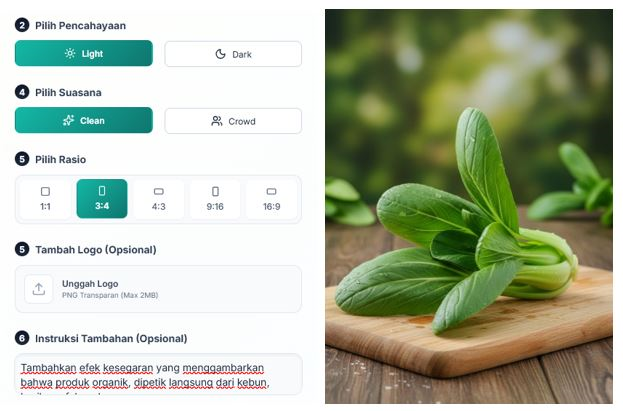Select the 16:9 ratio
Viewport: 623px width, 411px height.
pyautogui.click(x=271, y=199)
